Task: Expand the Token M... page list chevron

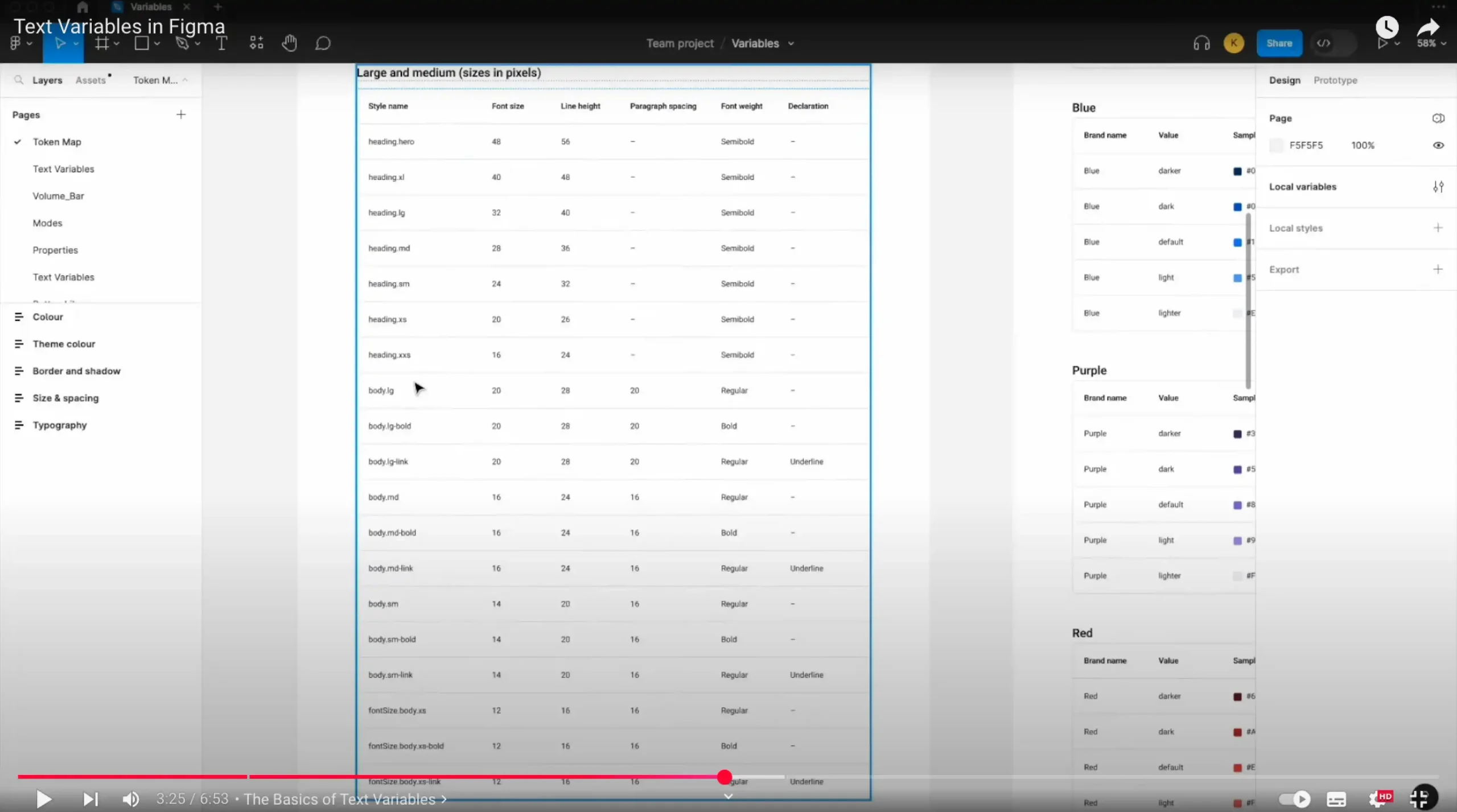Action: point(185,80)
